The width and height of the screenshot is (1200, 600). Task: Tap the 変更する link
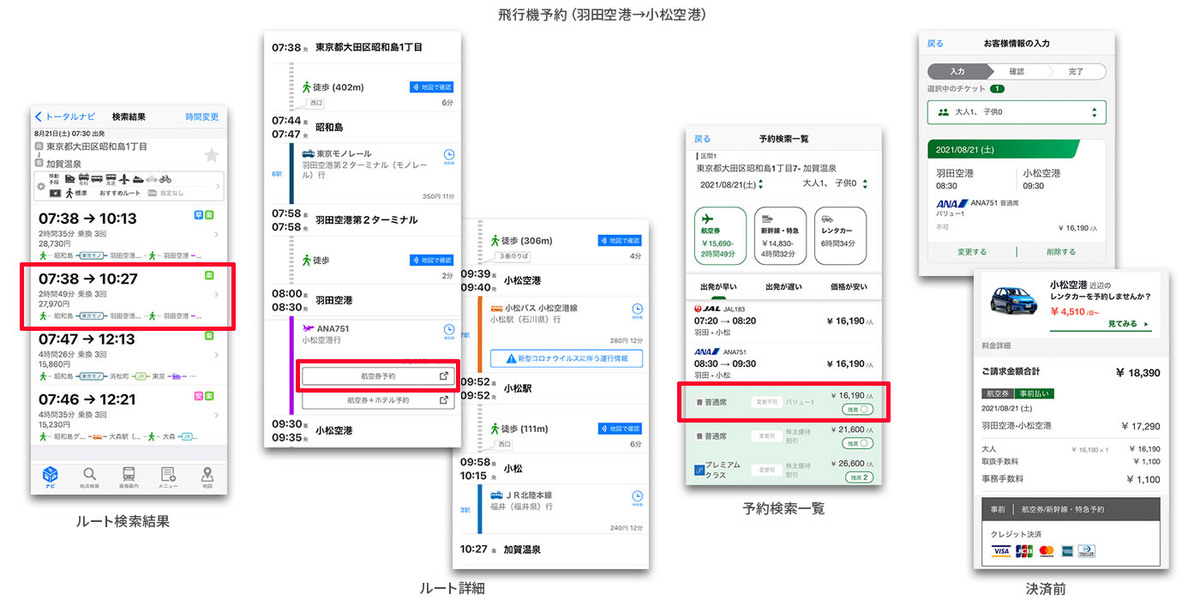[x=972, y=252]
